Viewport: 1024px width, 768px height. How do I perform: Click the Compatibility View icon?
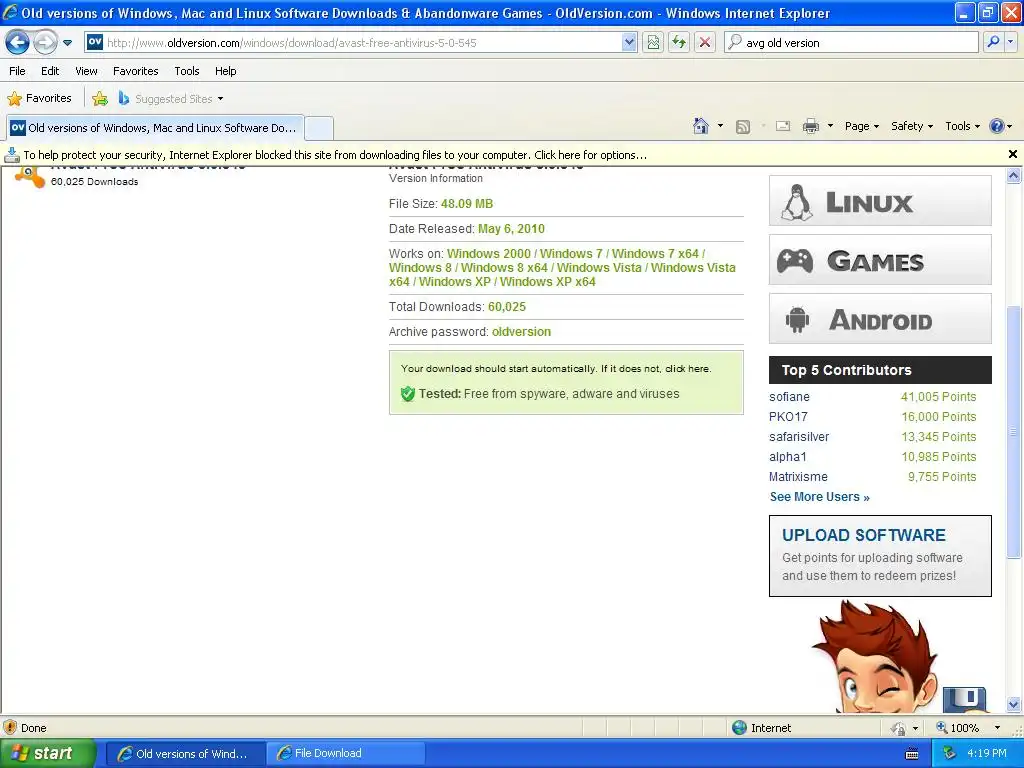(x=653, y=42)
